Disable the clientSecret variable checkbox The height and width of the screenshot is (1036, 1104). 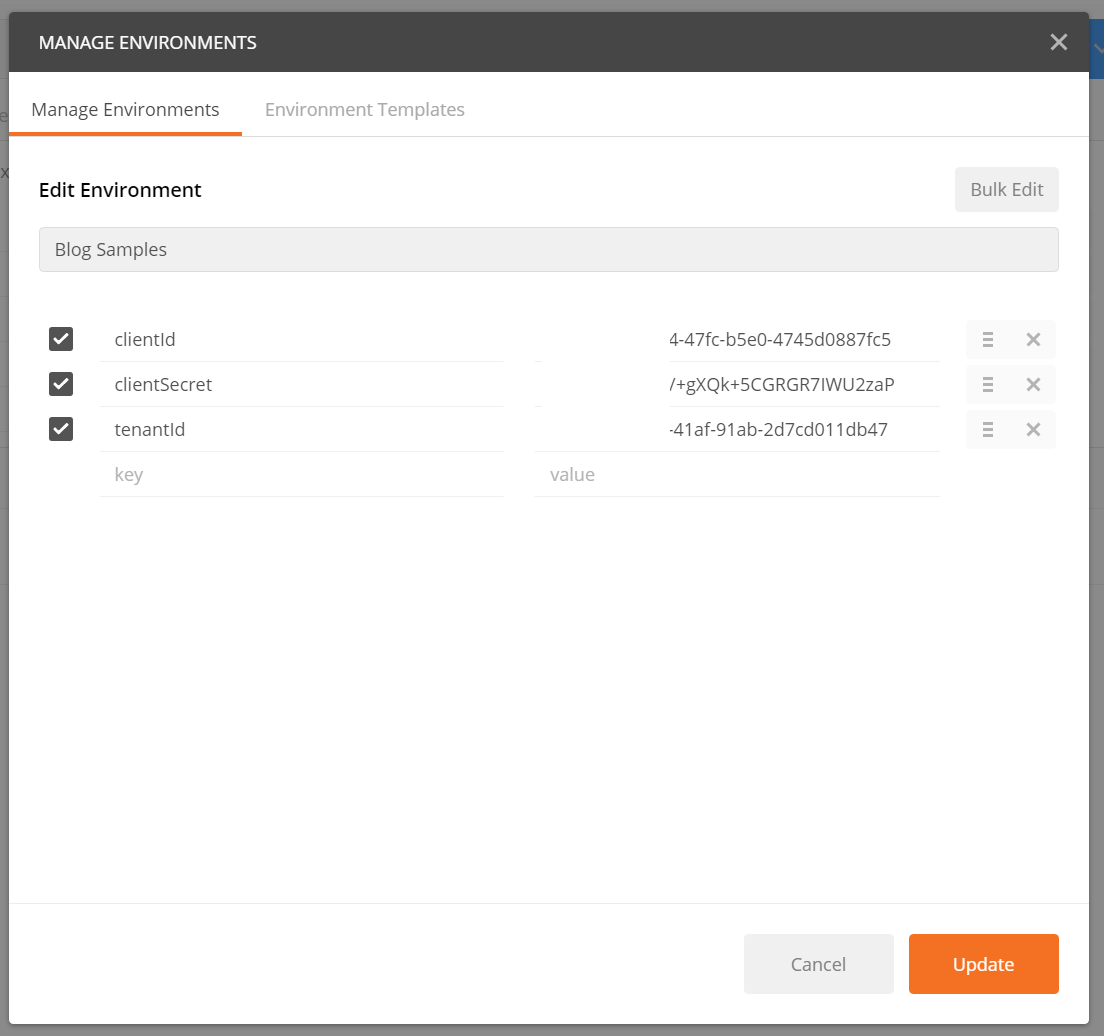[x=61, y=384]
